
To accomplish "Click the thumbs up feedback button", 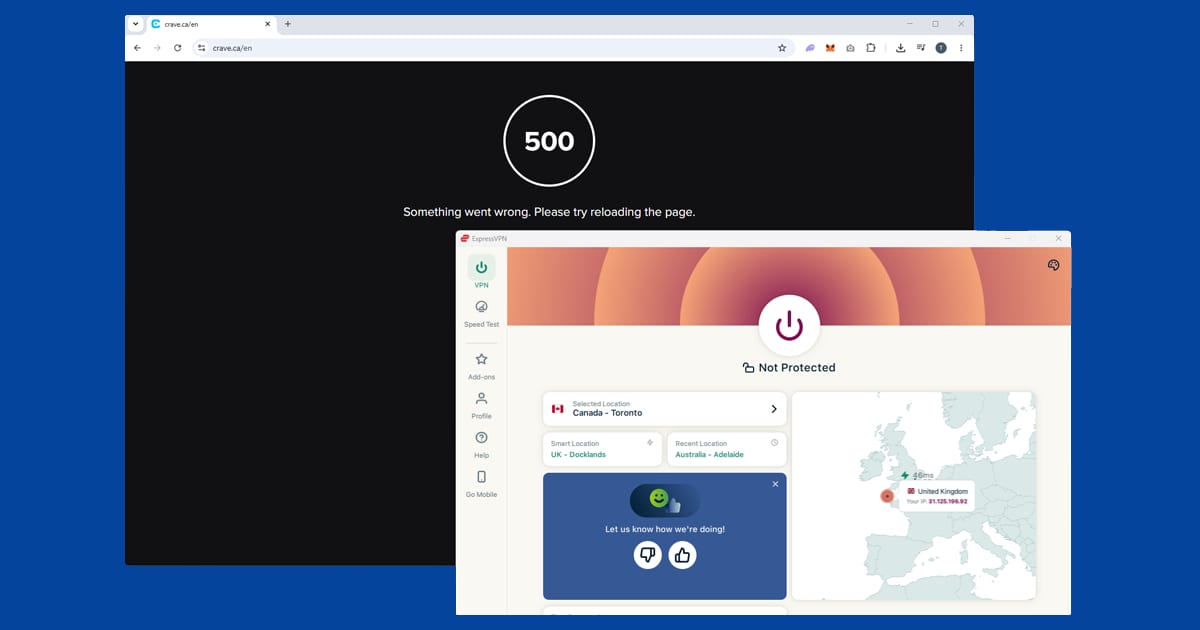I will (683, 555).
